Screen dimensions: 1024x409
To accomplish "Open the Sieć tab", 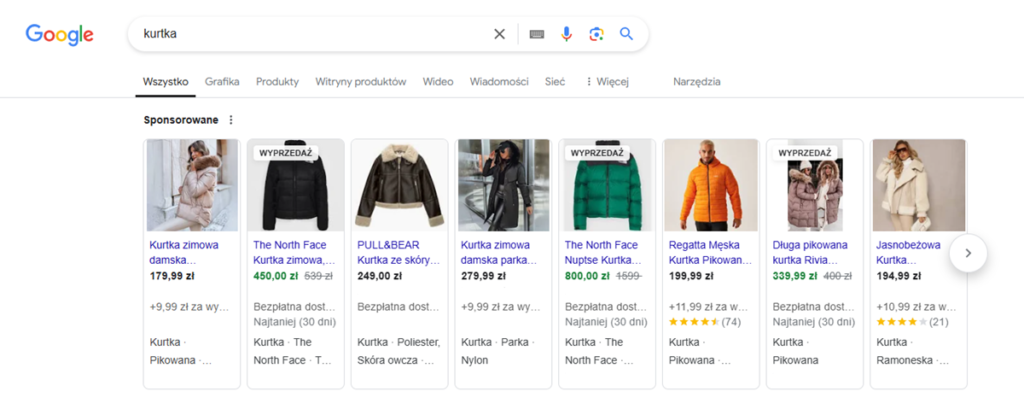I will click(555, 82).
